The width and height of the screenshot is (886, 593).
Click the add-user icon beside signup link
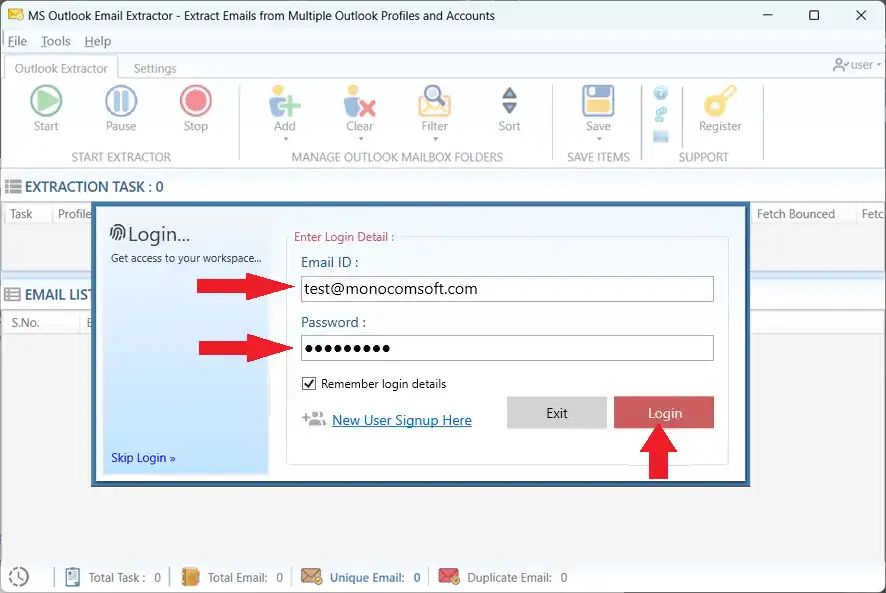tap(314, 419)
